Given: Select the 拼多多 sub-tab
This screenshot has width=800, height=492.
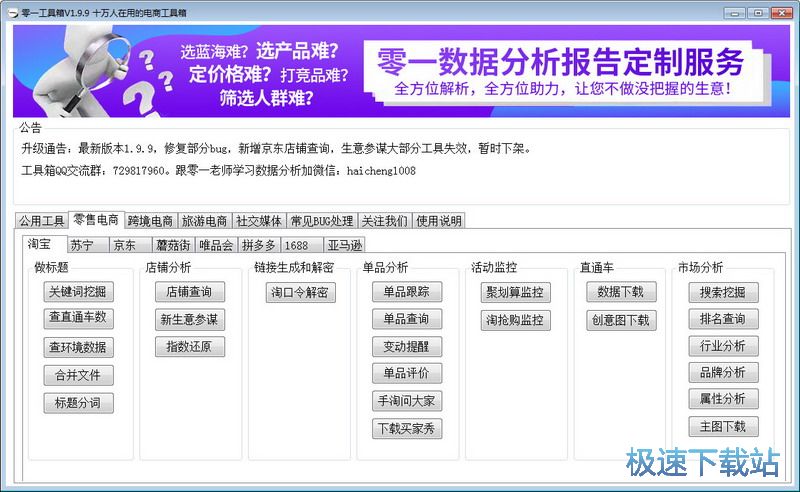Looking at the screenshot, I should pyautogui.click(x=258, y=245).
